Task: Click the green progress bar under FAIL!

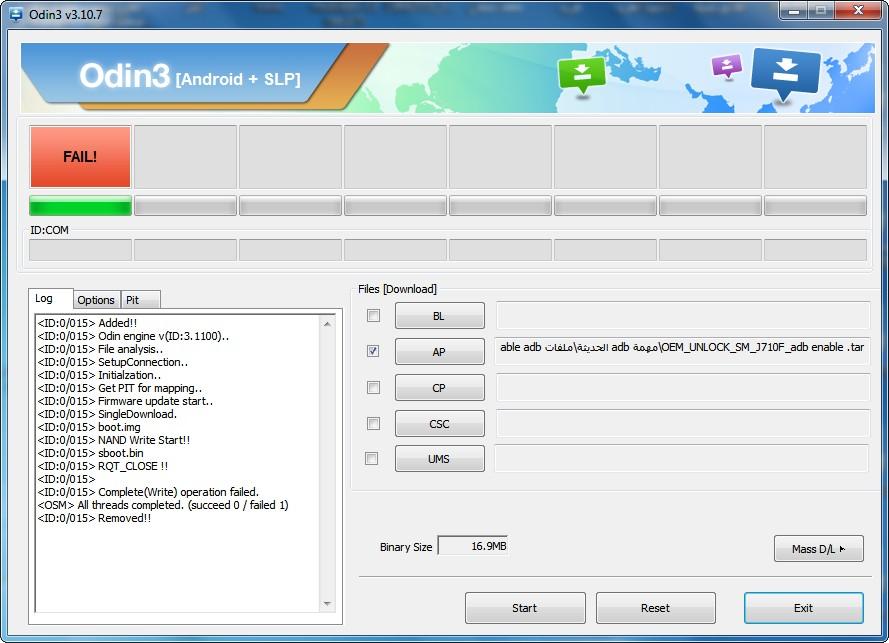Action: point(81,205)
